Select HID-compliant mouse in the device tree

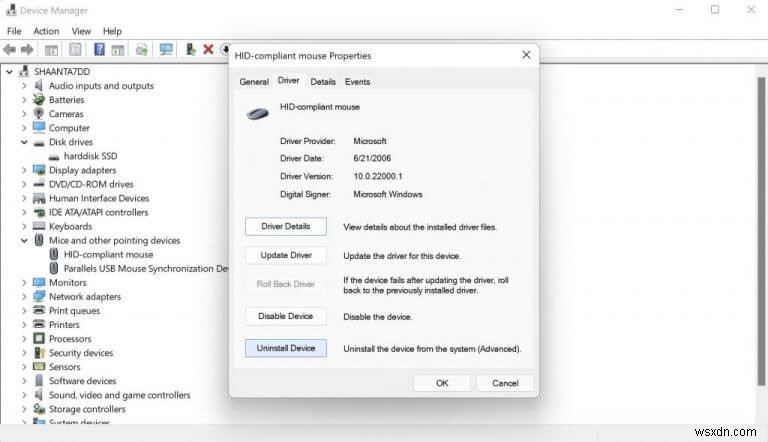pos(108,254)
